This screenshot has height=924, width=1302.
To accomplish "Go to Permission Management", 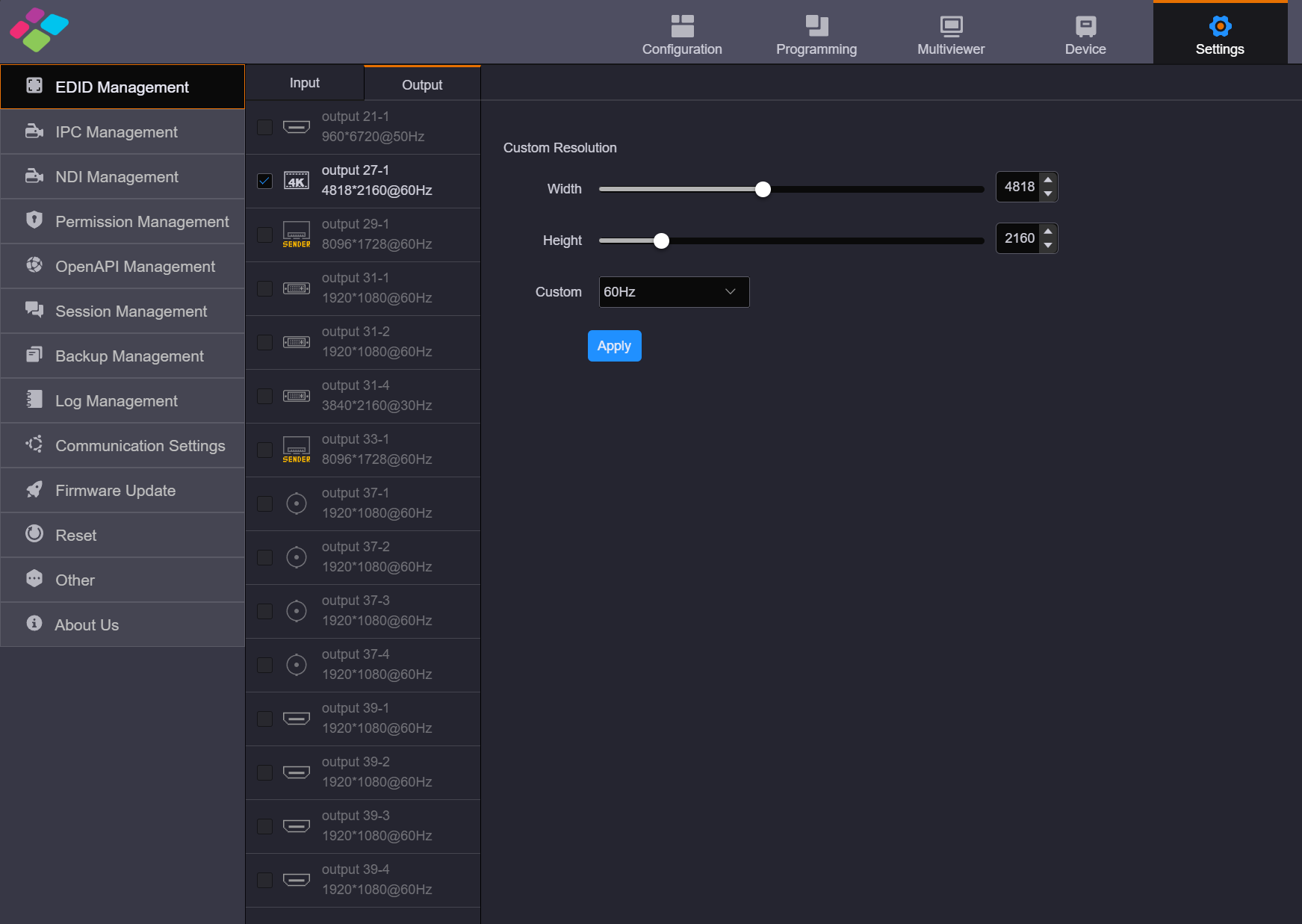I will [x=142, y=221].
